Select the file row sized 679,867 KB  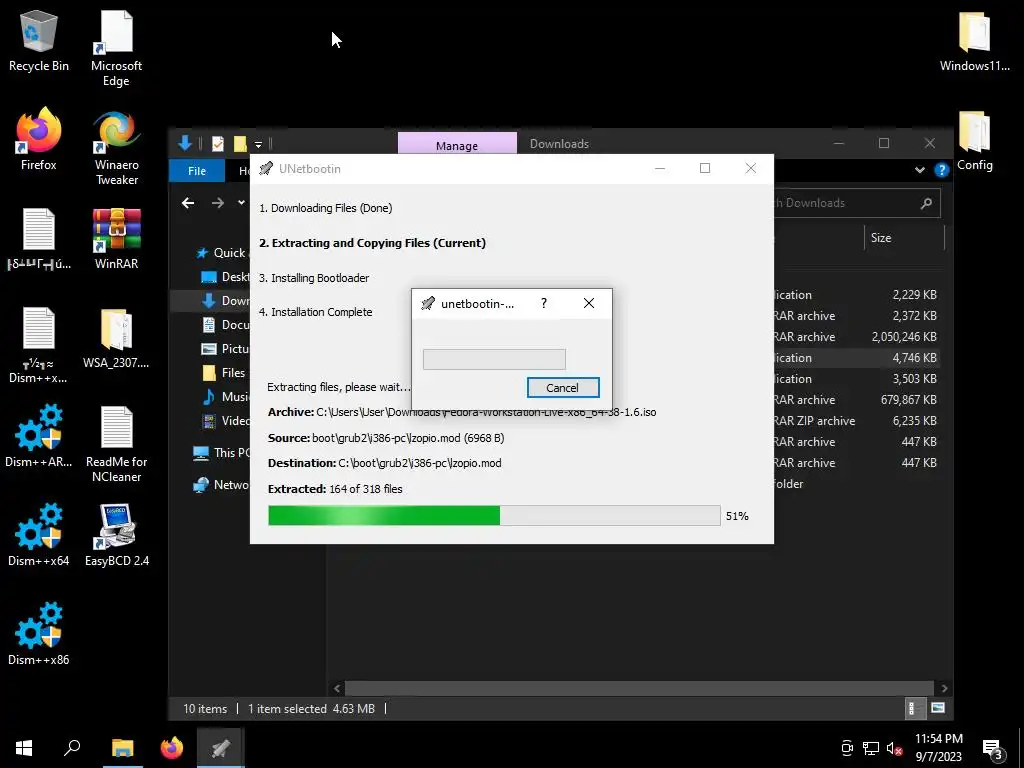click(858, 400)
